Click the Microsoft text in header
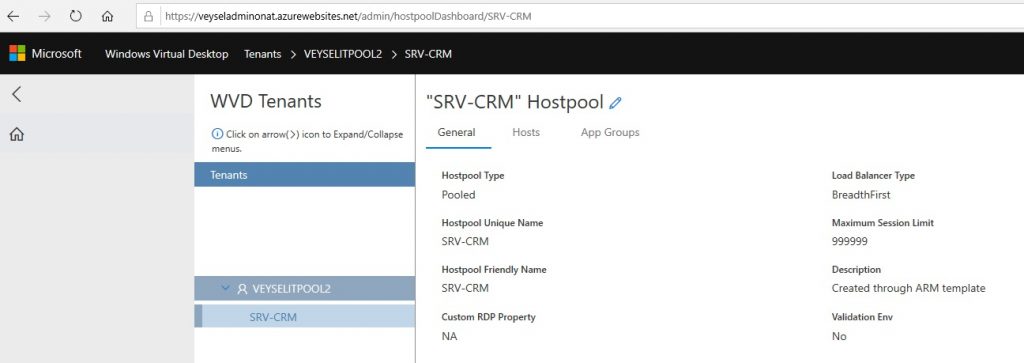This screenshot has width=1024, height=363. [x=57, y=54]
